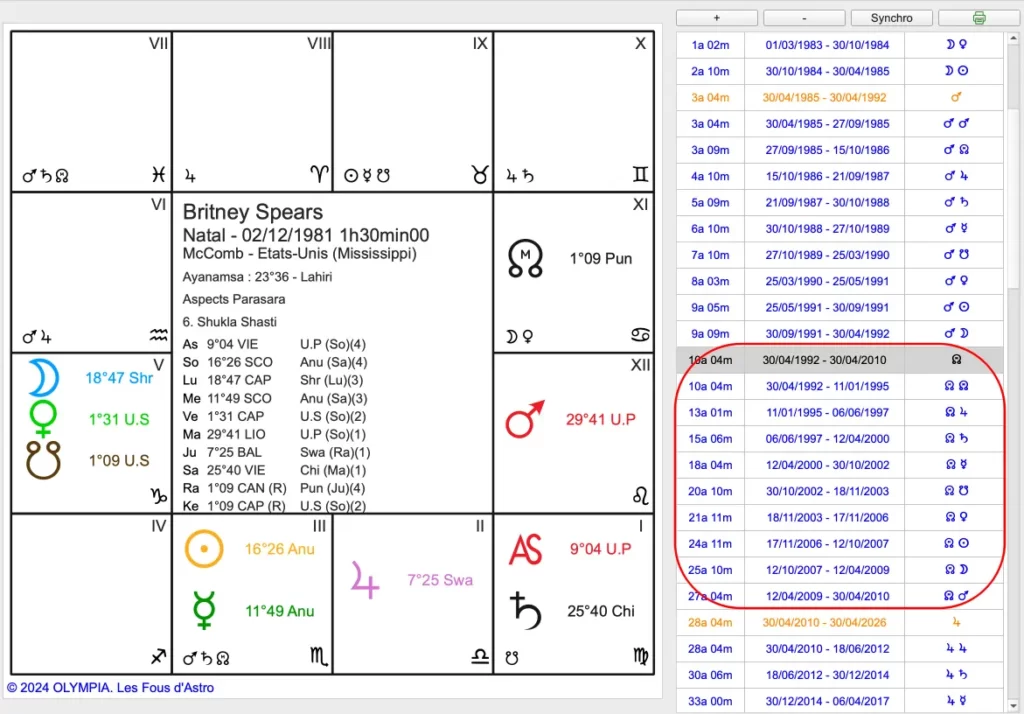Click the dasha table scrollbar up arrow
The width and height of the screenshot is (1024, 714).
point(1013,39)
